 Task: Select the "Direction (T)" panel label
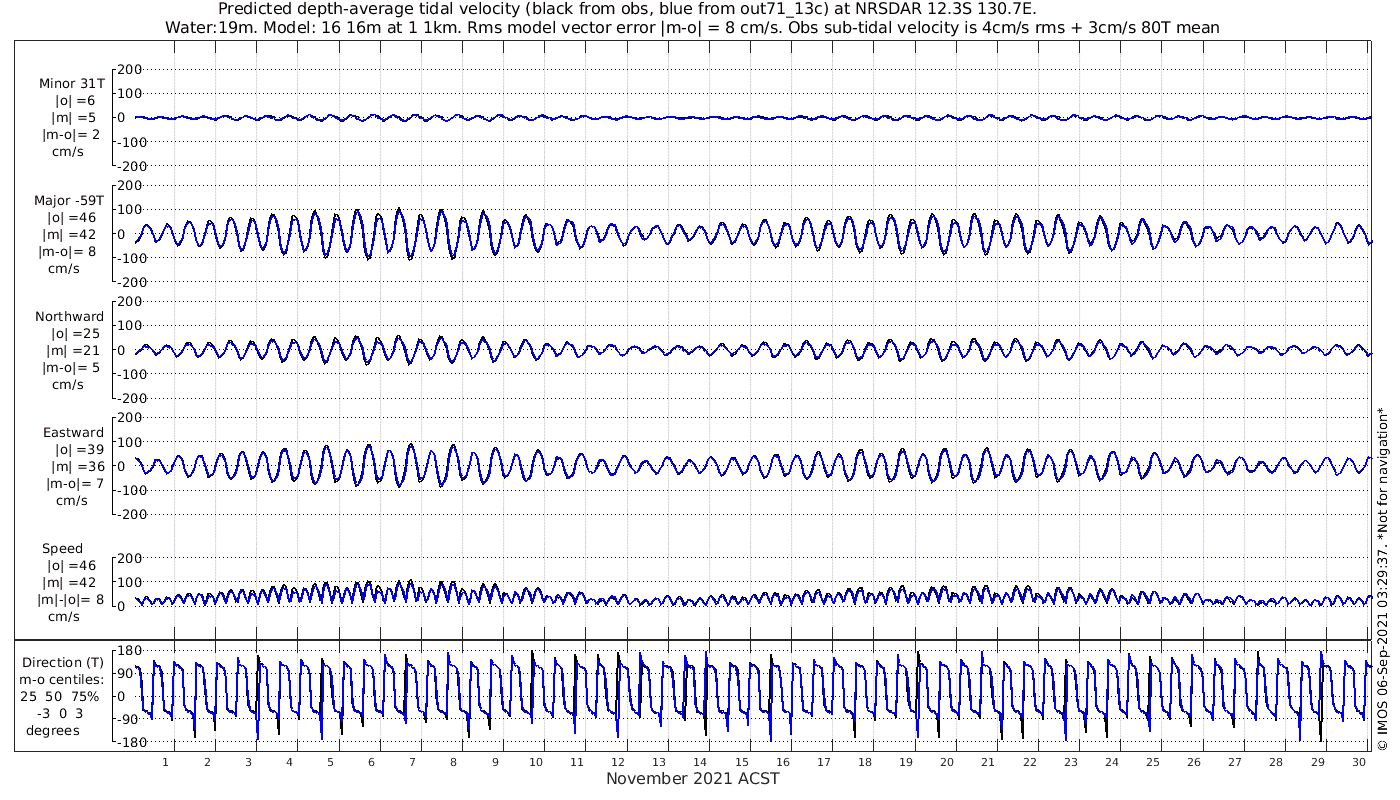tap(63, 662)
